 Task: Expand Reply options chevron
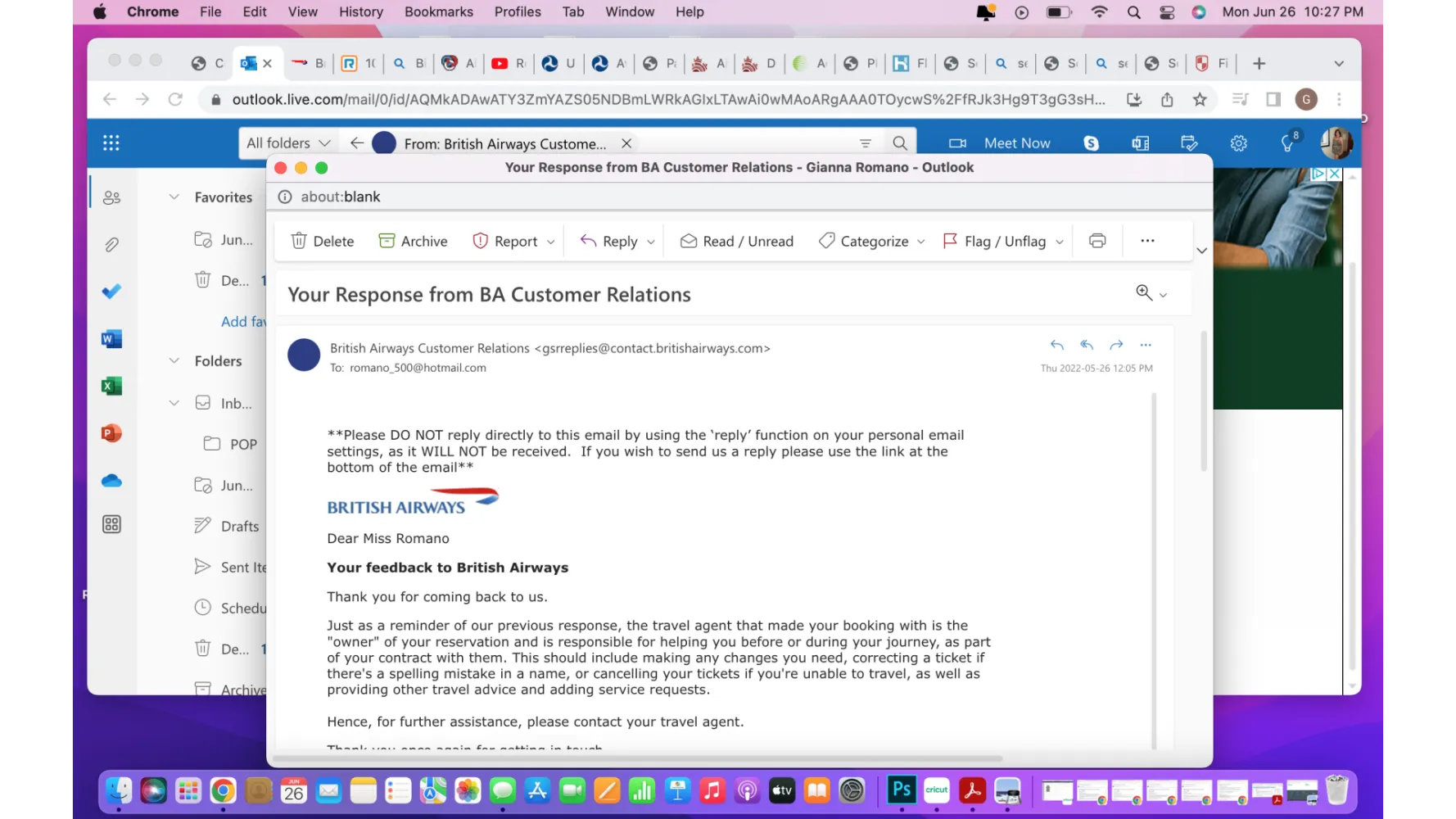pyautogui.click(x=651, y=242)
